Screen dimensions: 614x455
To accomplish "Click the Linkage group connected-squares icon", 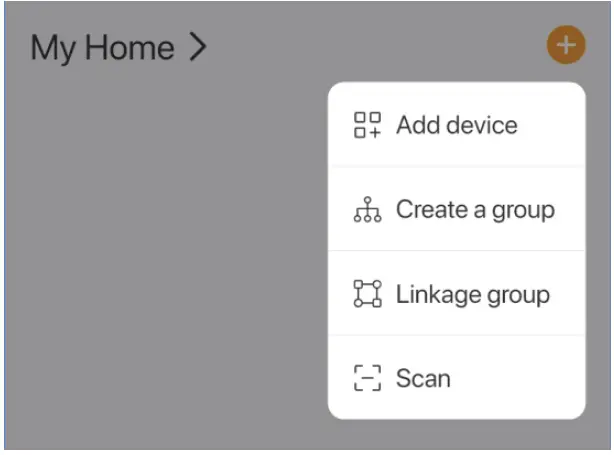I will [x=367, y=294].
